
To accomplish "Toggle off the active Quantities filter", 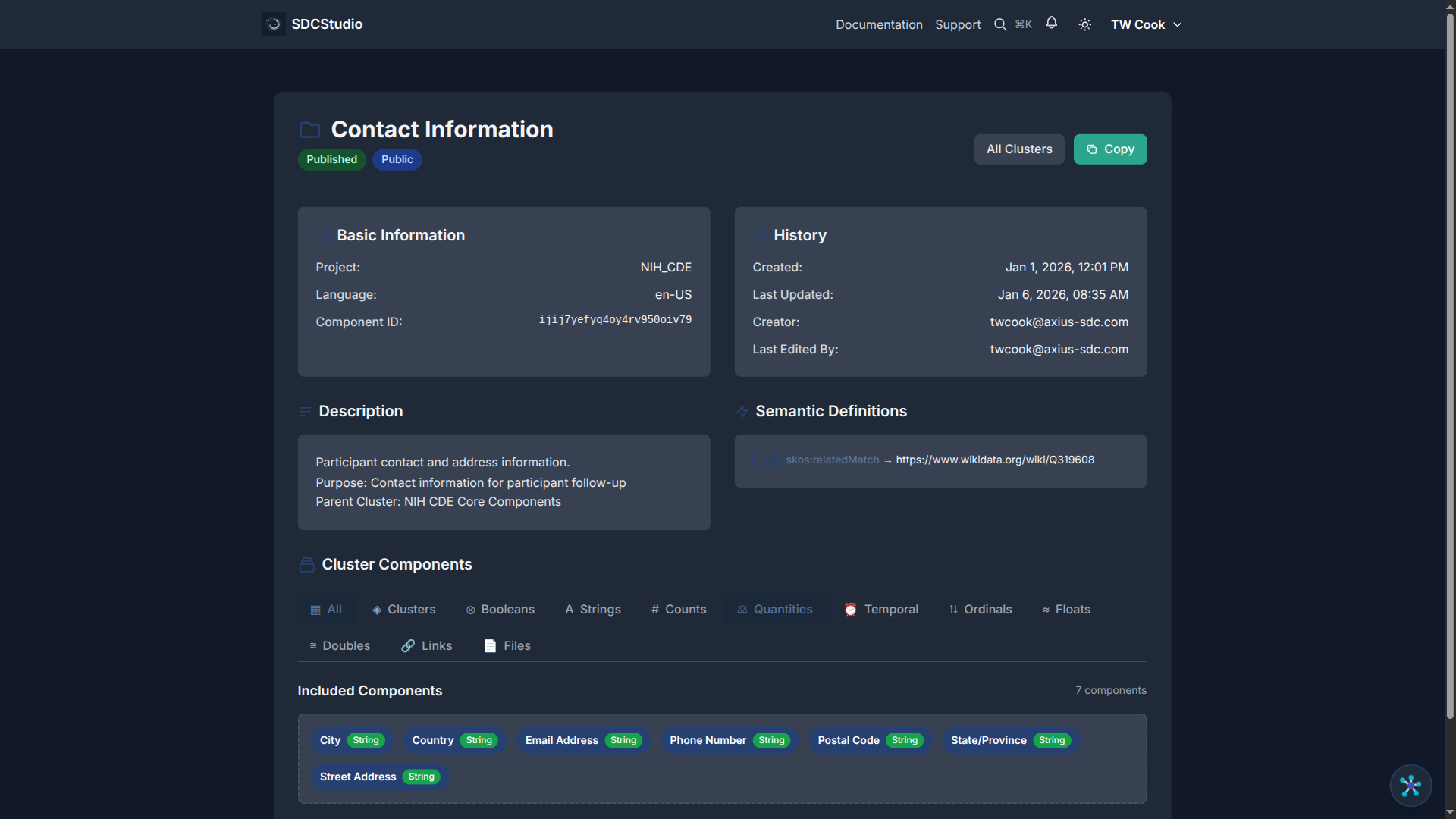I will [x=774, y=609].
